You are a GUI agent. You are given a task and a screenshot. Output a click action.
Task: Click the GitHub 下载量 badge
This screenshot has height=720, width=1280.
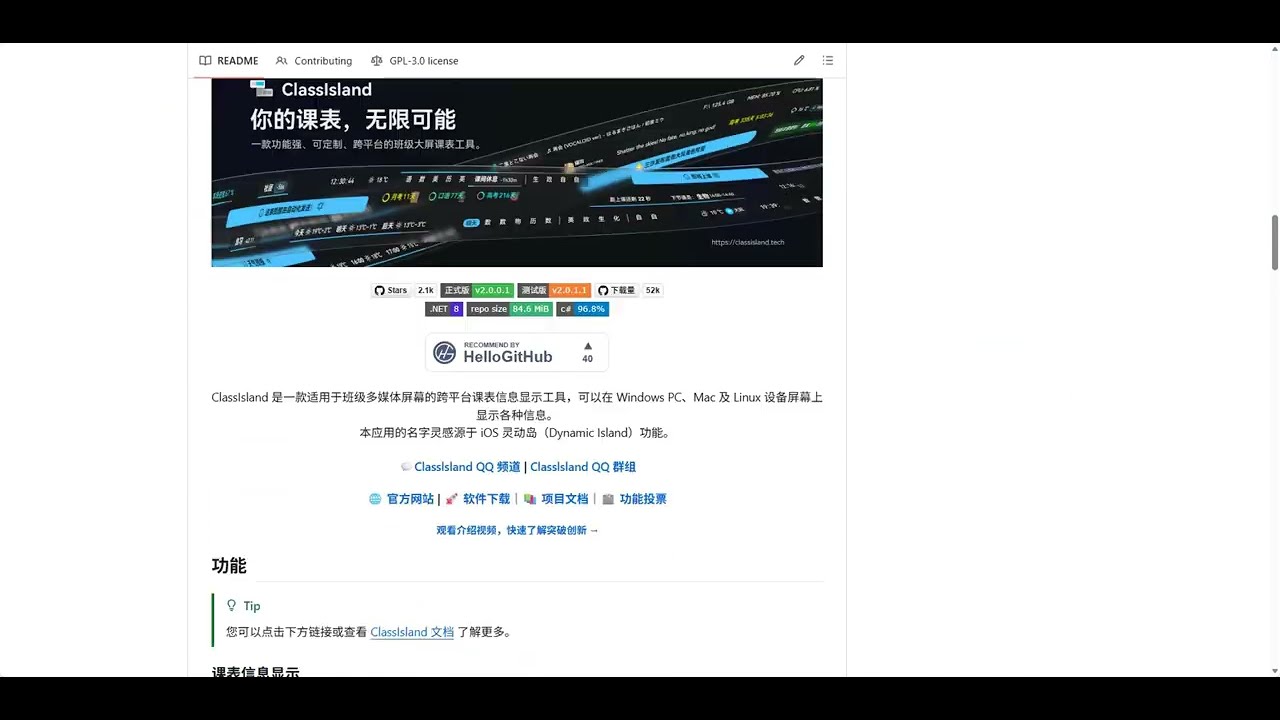(617, 290)
